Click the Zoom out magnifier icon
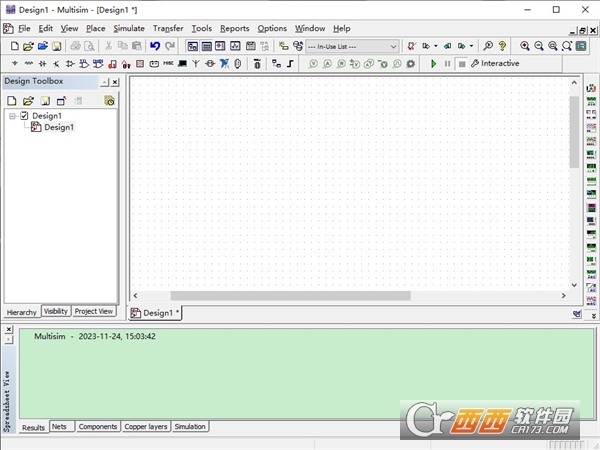This screenshot has width=600, height=450. point(539,46)
